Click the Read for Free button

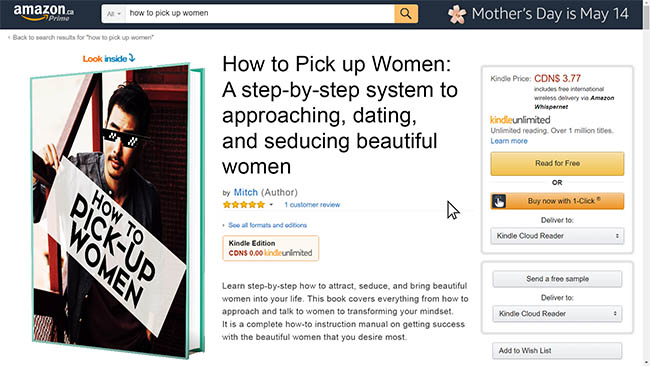(x=557, y=163)
